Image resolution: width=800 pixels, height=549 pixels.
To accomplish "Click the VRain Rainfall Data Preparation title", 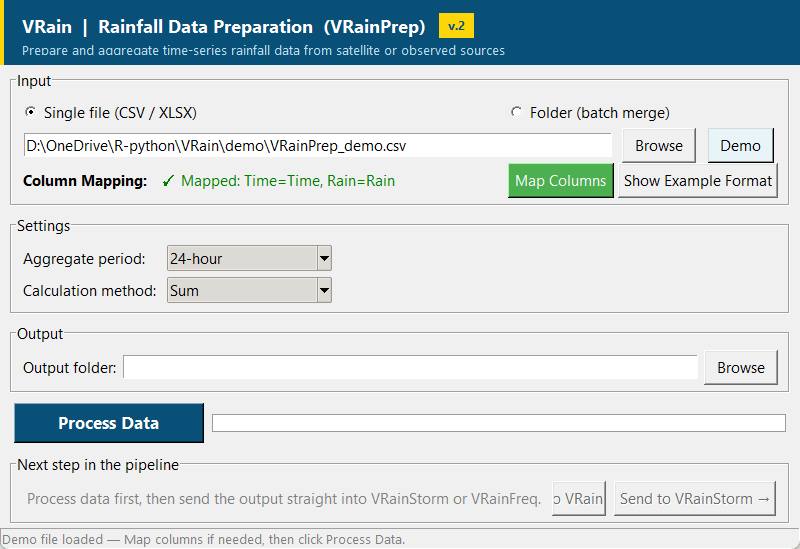I will [x=223, y=27].
